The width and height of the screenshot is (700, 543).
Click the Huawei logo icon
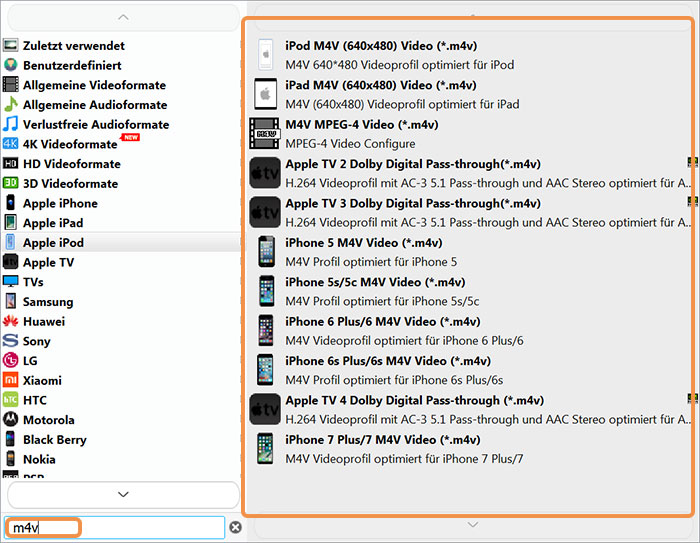coord(11,321)
